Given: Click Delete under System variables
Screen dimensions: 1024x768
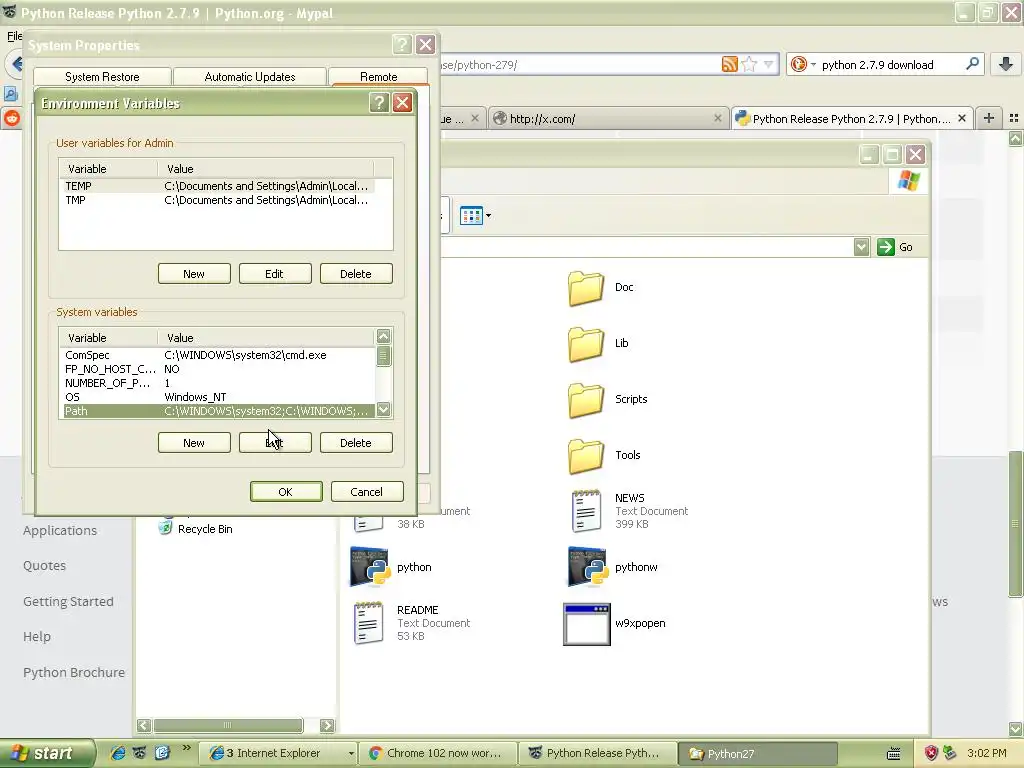Looking at the screenshot, I should coord(356,443).
